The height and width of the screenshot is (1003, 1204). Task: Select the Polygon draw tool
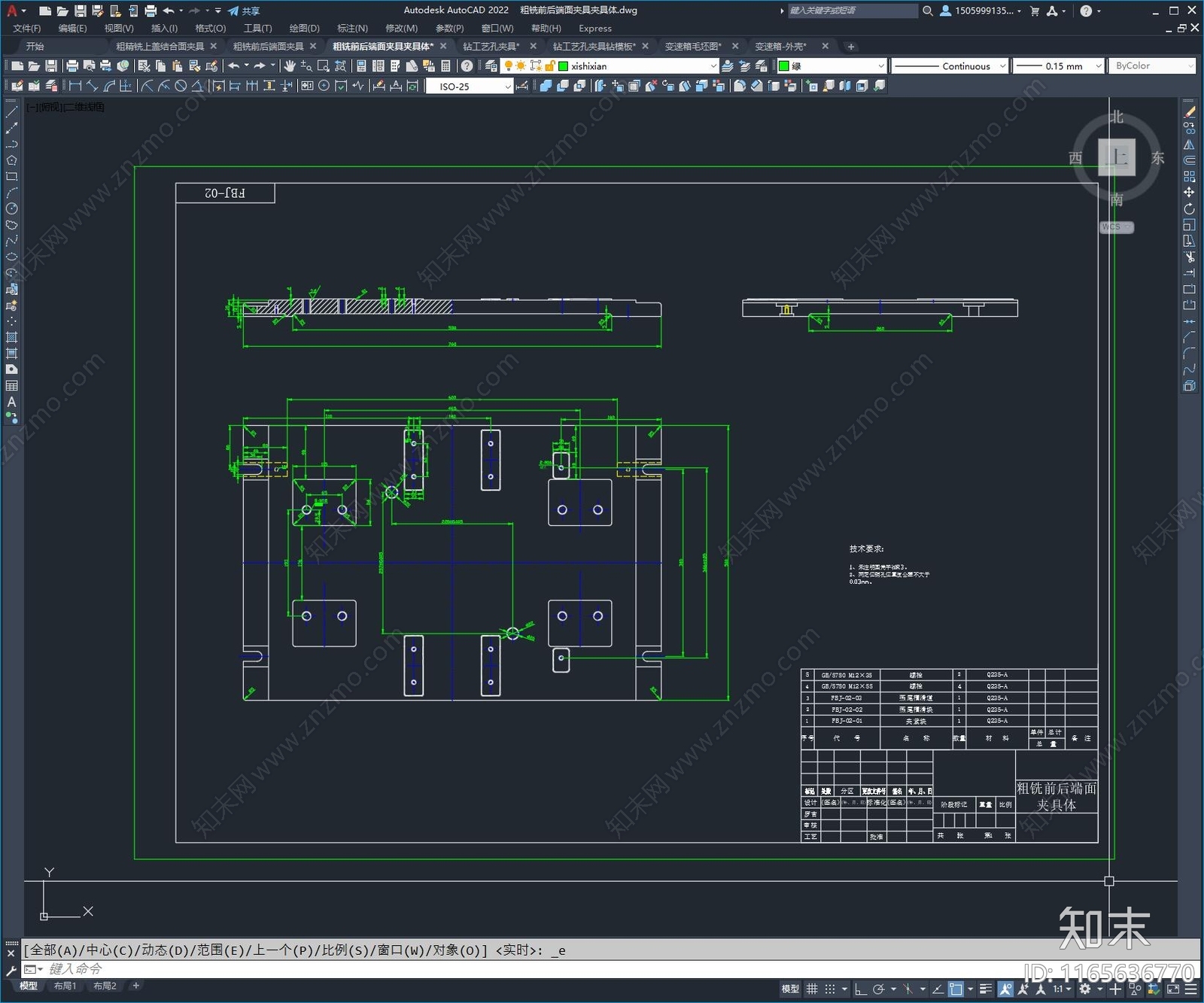11,160
